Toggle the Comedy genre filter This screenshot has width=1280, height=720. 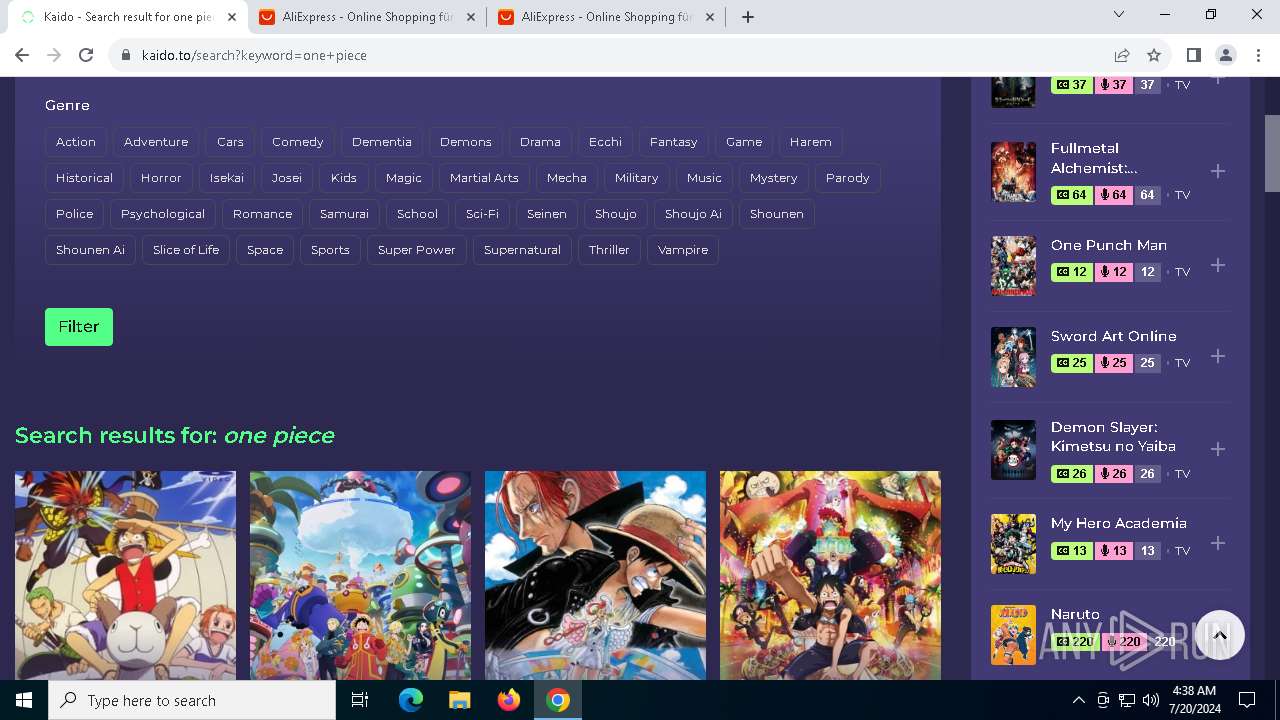click(x=298, y=142)
